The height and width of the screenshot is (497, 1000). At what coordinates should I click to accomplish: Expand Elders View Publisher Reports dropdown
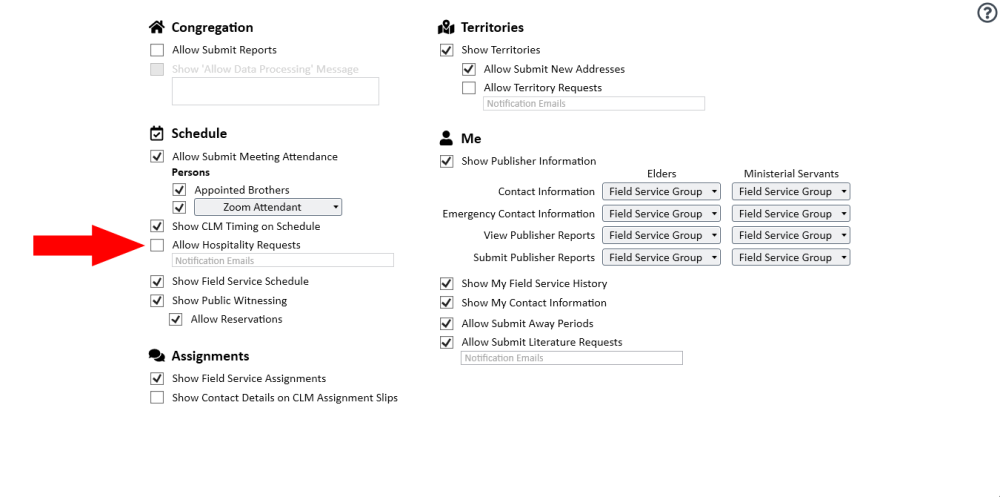661,235
